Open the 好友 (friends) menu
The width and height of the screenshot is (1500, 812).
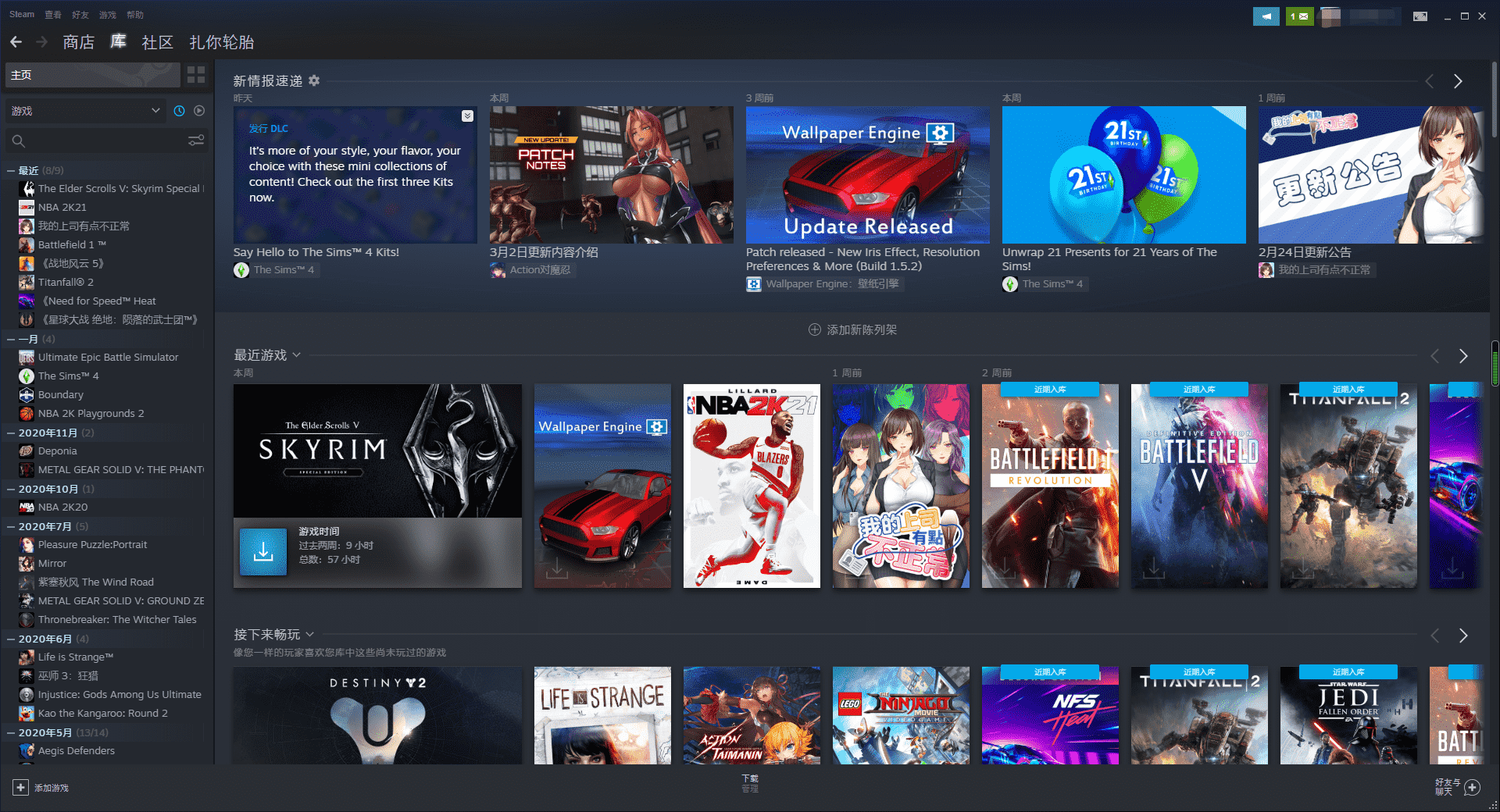pos(80,15)
